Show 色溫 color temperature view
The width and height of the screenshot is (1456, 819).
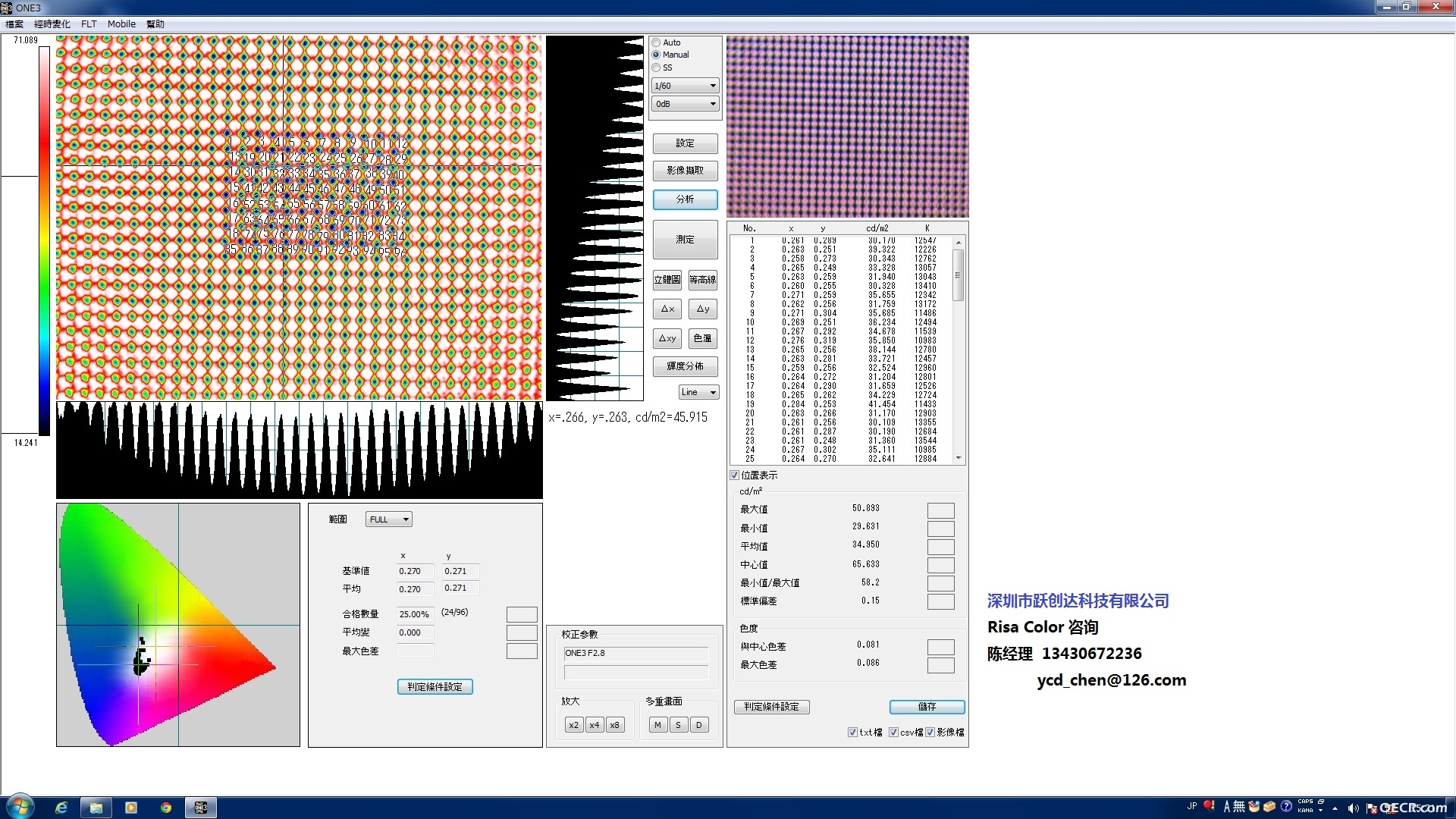click(x=703, y=338)
